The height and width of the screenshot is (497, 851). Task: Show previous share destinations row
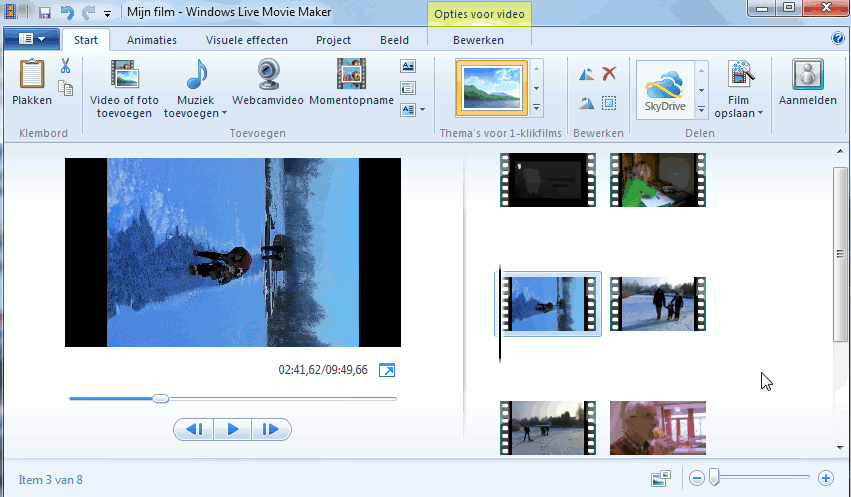coord(701,70)
